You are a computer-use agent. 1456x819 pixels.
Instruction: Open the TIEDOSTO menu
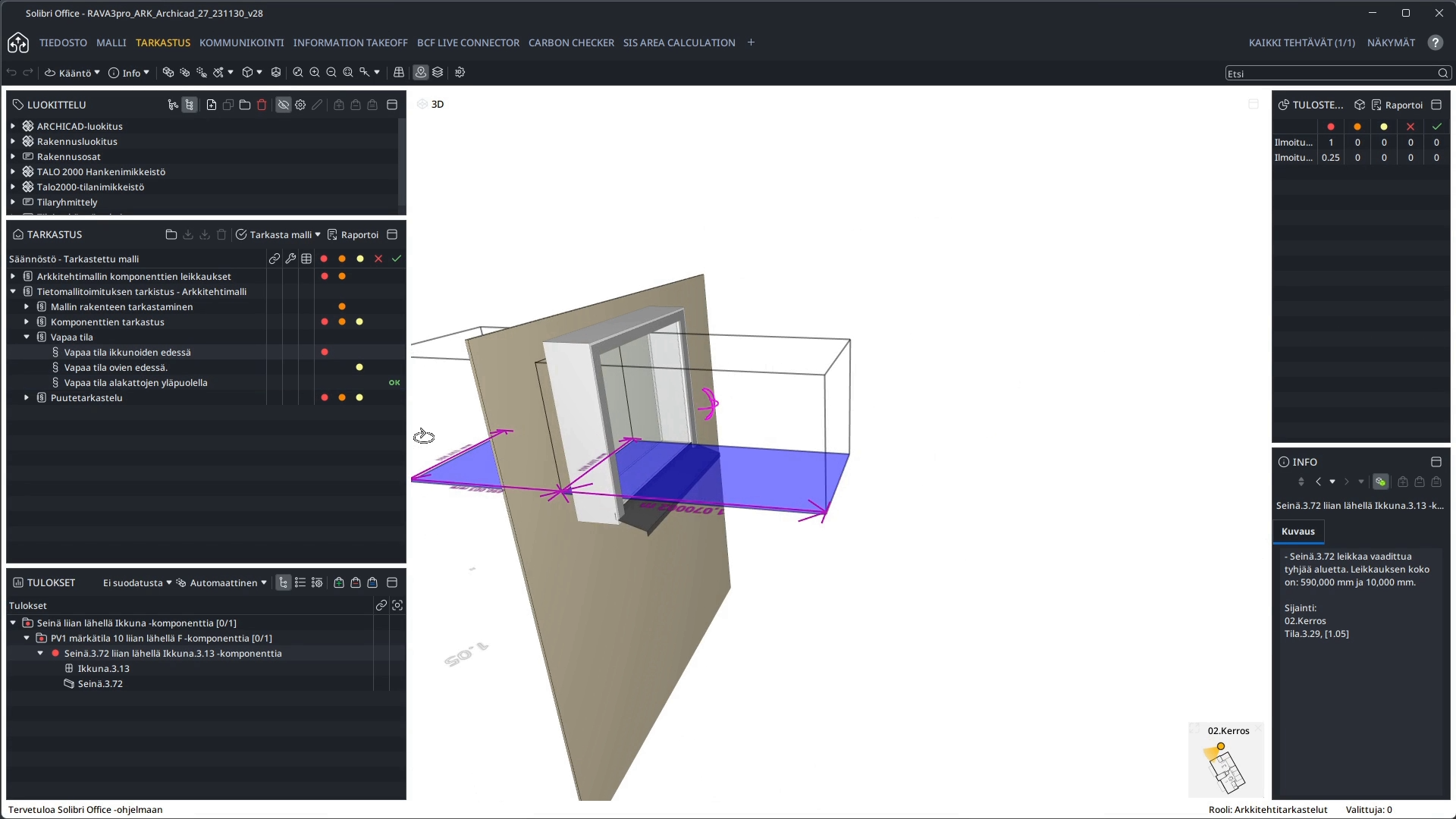(x=63, y=42)
